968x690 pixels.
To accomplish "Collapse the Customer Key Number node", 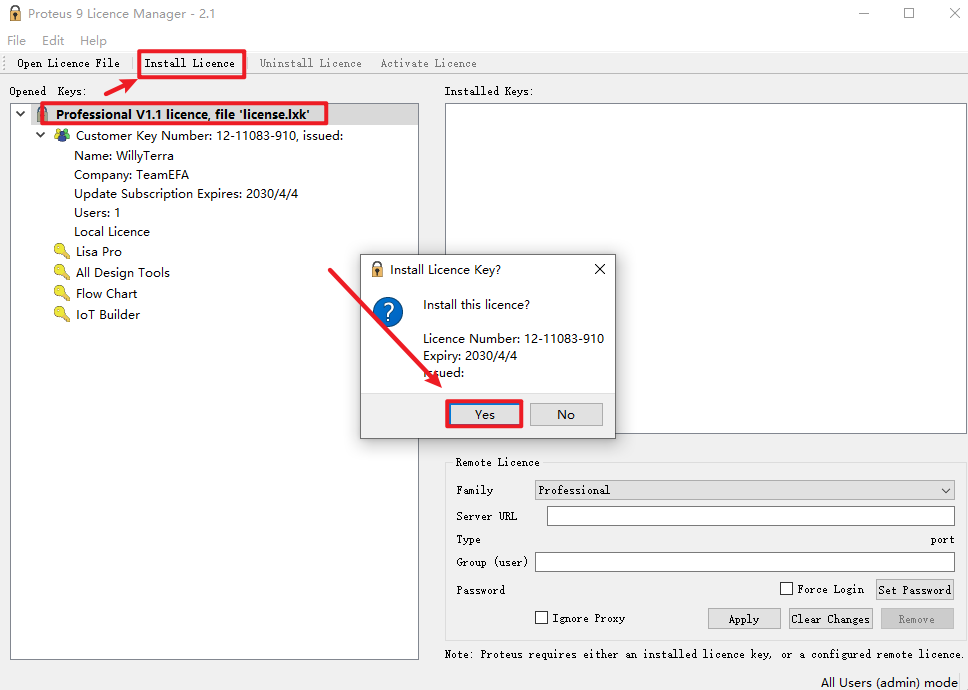I will 40,135.
